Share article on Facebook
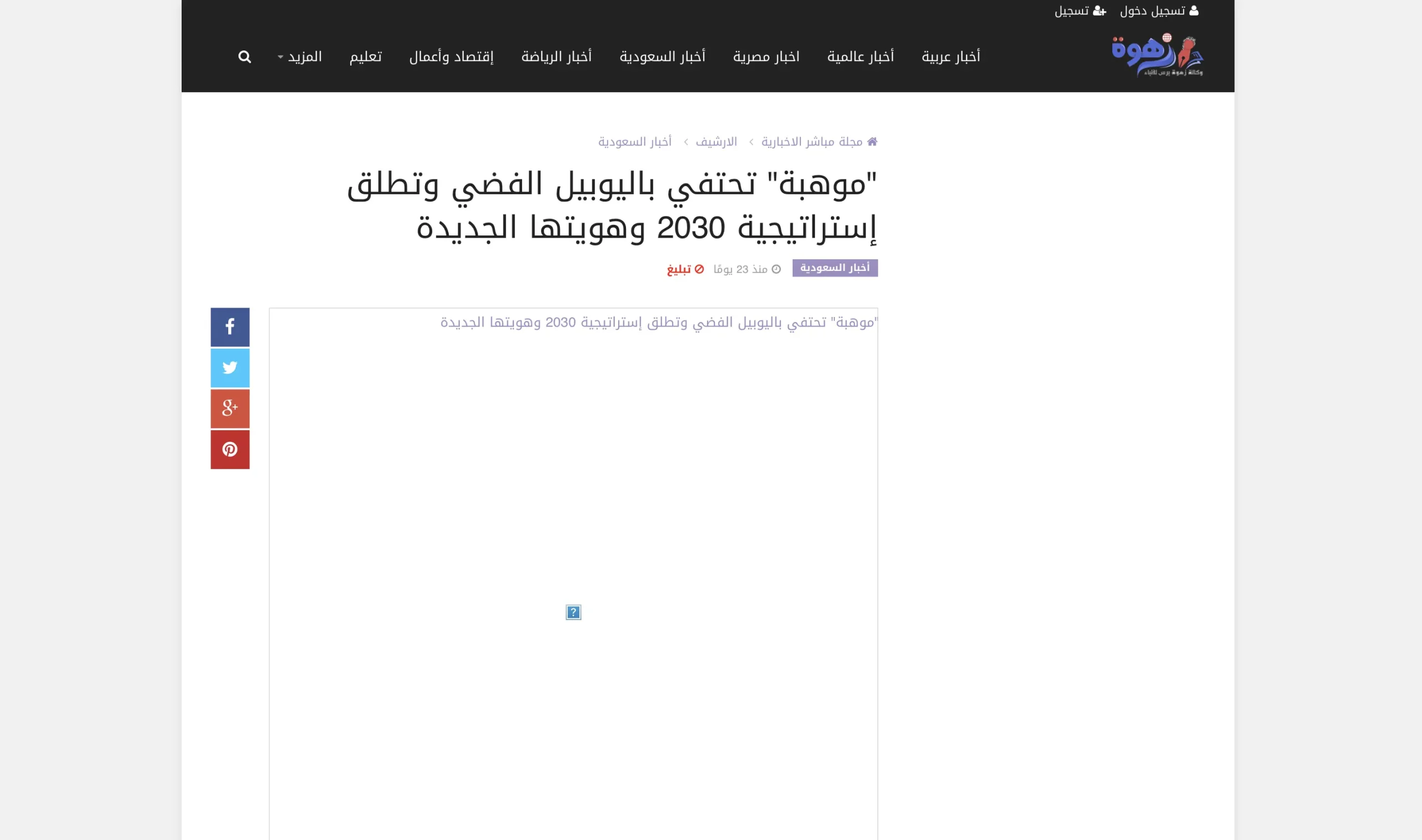Screen dimensions: 1422x840 pyautogui.click(x=230, y=326)
